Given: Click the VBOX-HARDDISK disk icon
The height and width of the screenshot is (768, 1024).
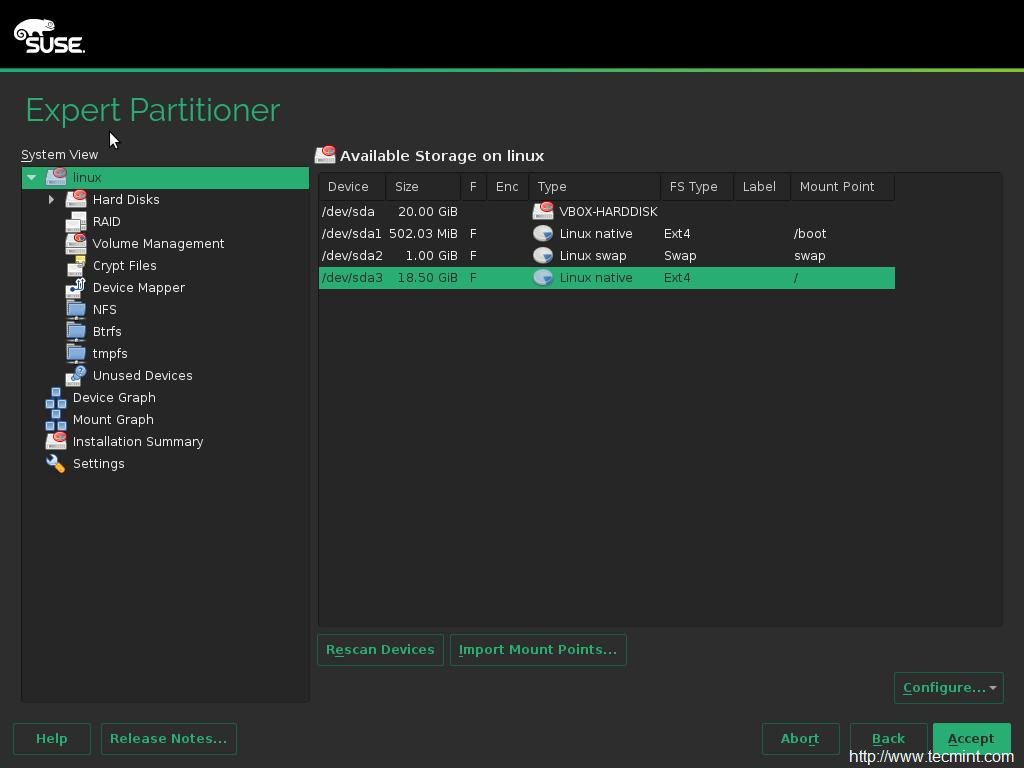Looking at the screenshot, I should [543, 211].
